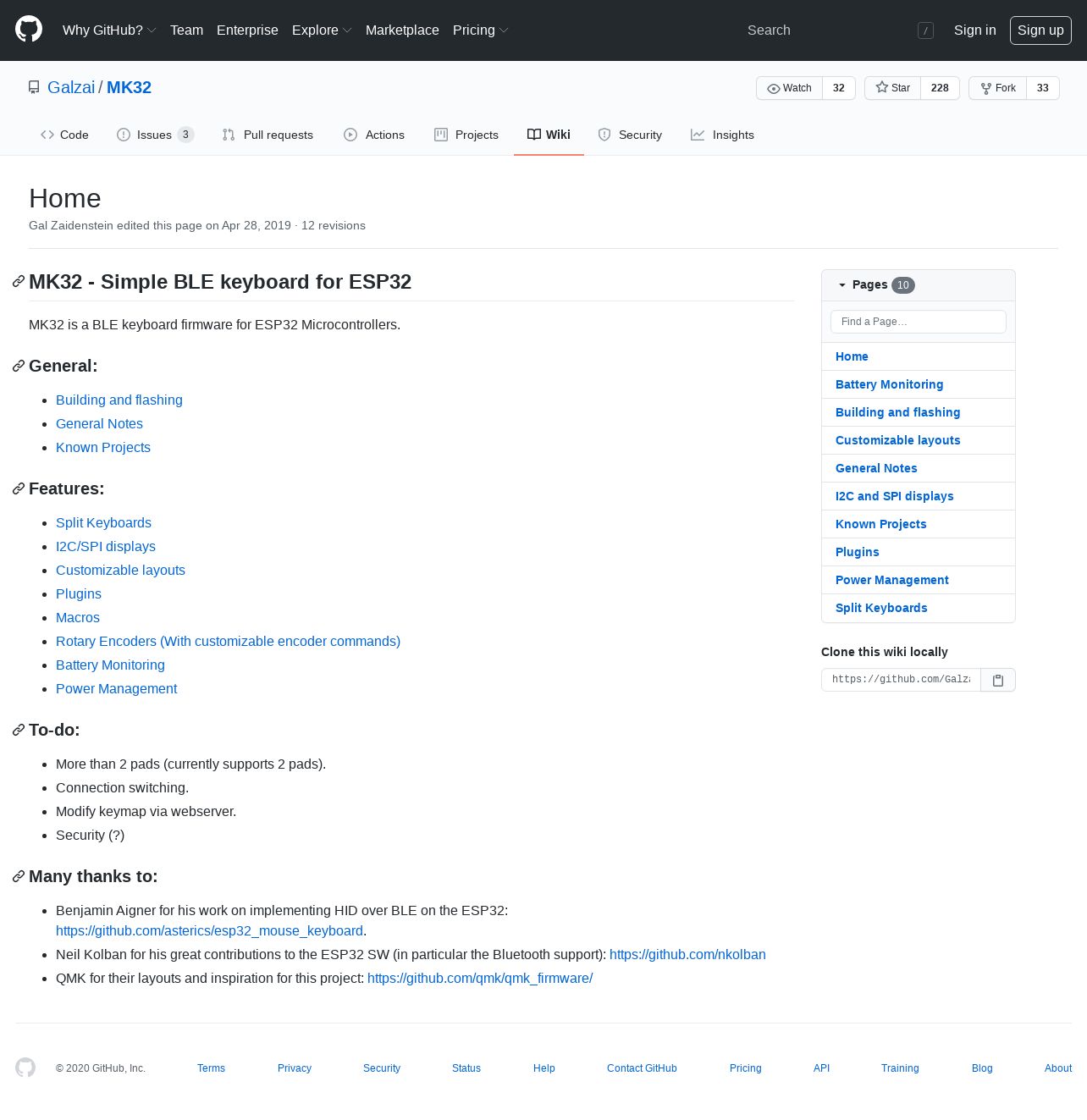The image size is (1087, 1120).
Task: Copy wiki clone URL with clipboard icon
Action: (x=998, y=680)
